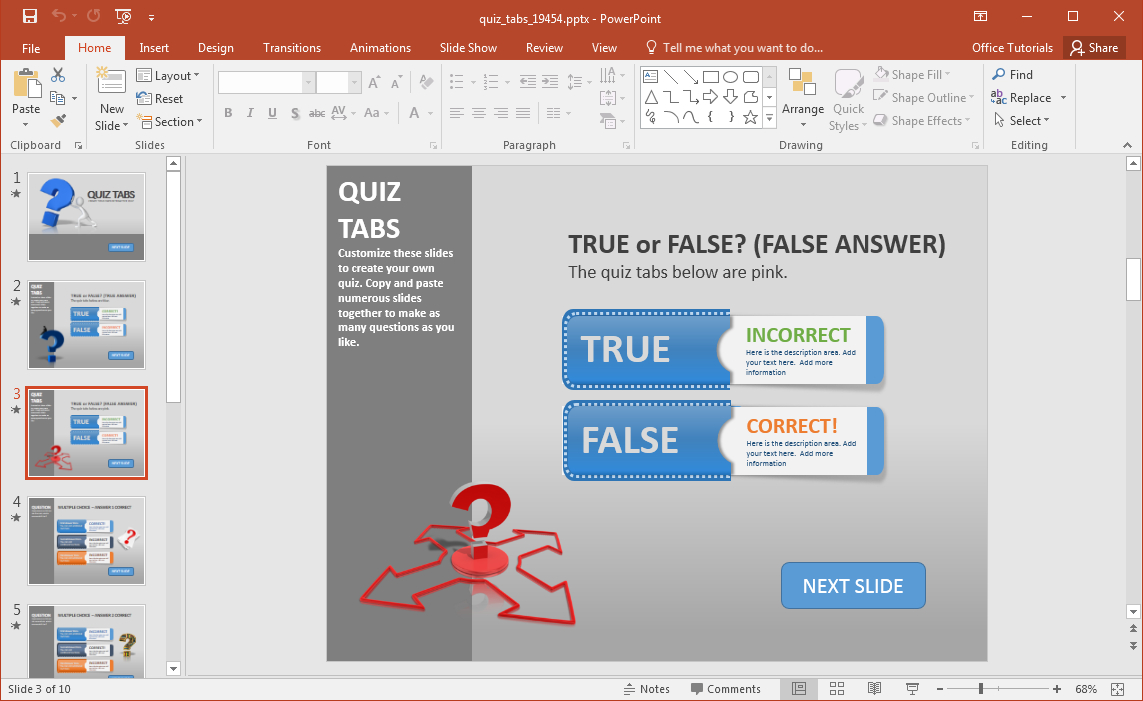Click Tell me what you want field
1143x701 pixels.
(734, 48)
